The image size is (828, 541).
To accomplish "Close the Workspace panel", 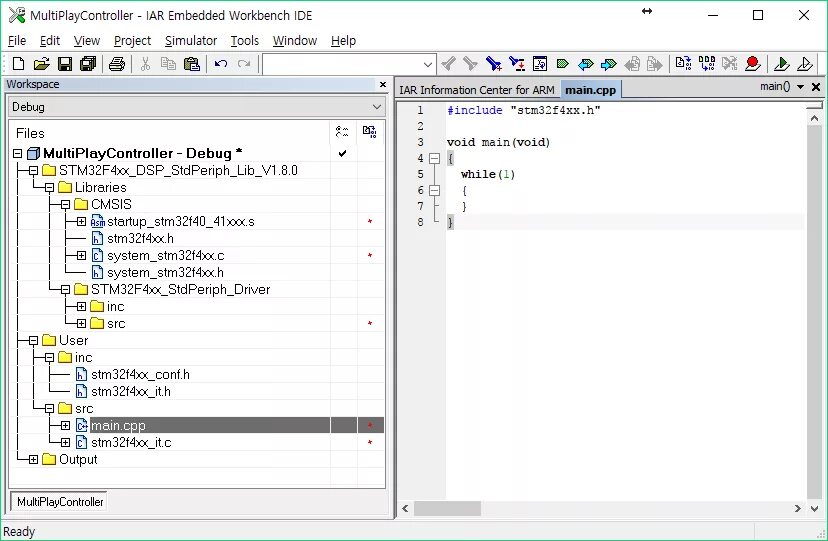I will click(383, 84).
